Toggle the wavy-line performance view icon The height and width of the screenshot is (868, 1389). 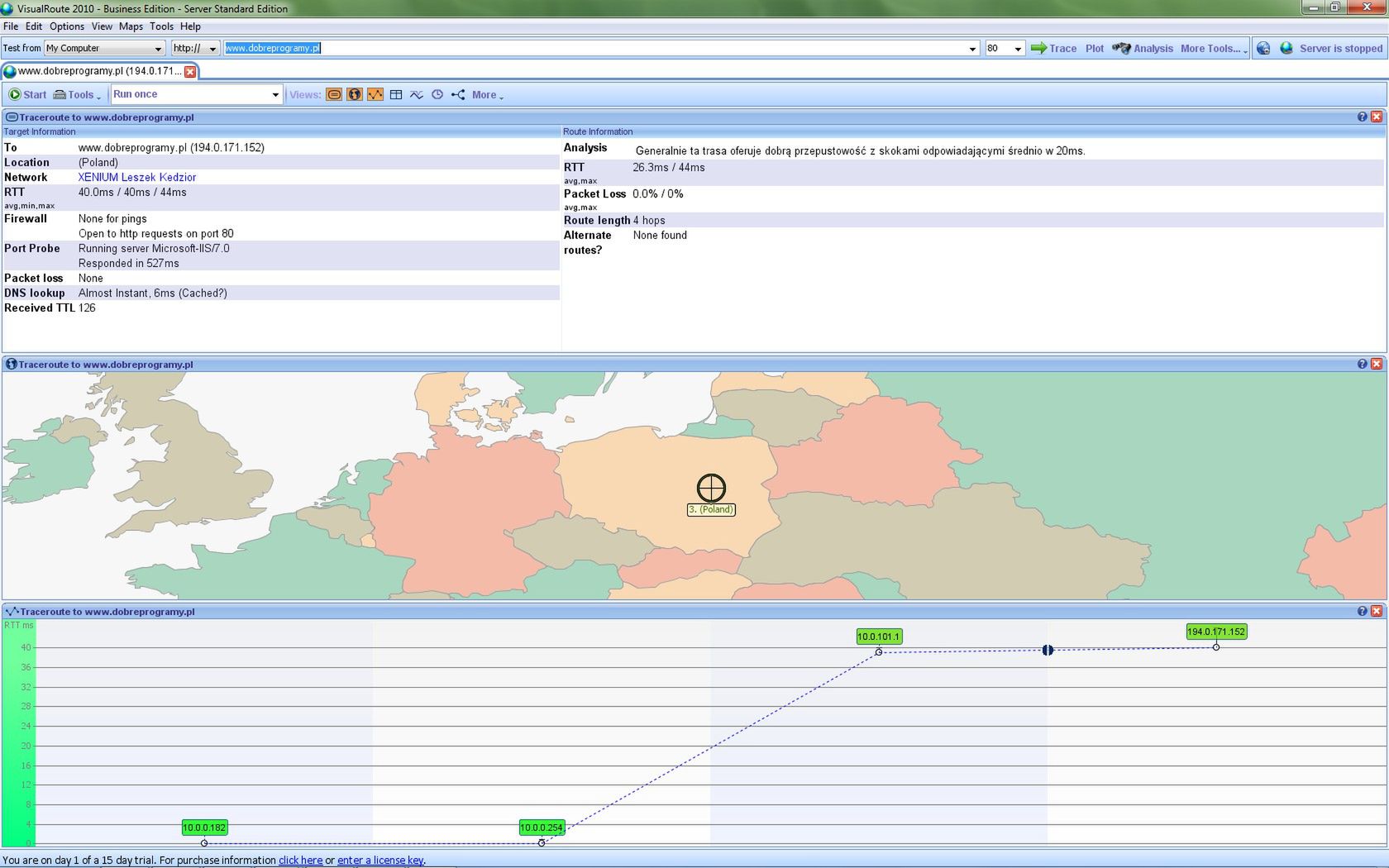(417, 94)
